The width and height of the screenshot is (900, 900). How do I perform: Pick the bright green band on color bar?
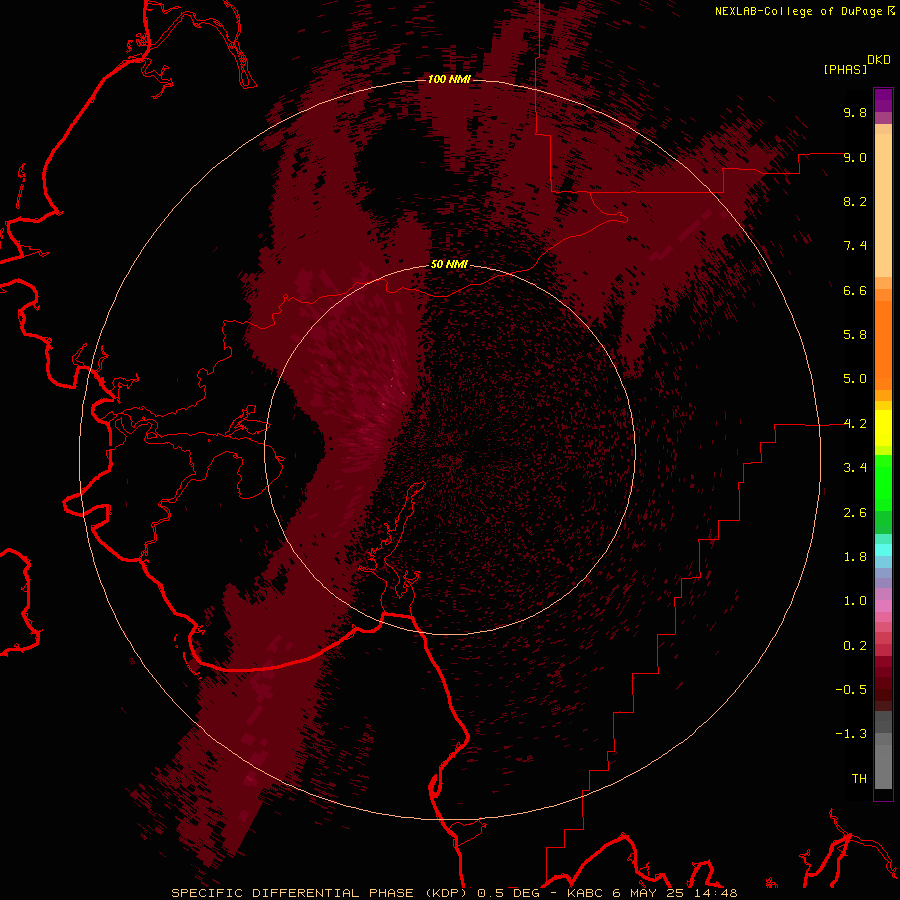pyautogui.click(x=883, y=482)
